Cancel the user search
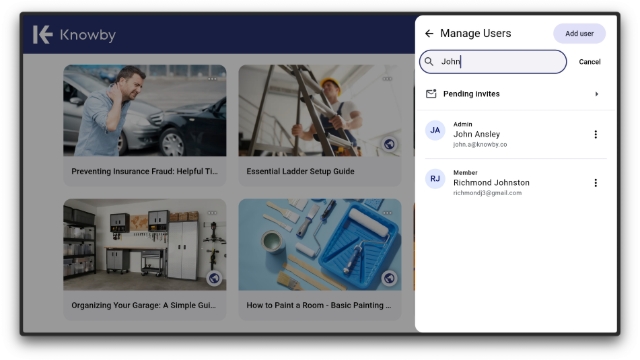640x360 pixels. click(589, 62)
